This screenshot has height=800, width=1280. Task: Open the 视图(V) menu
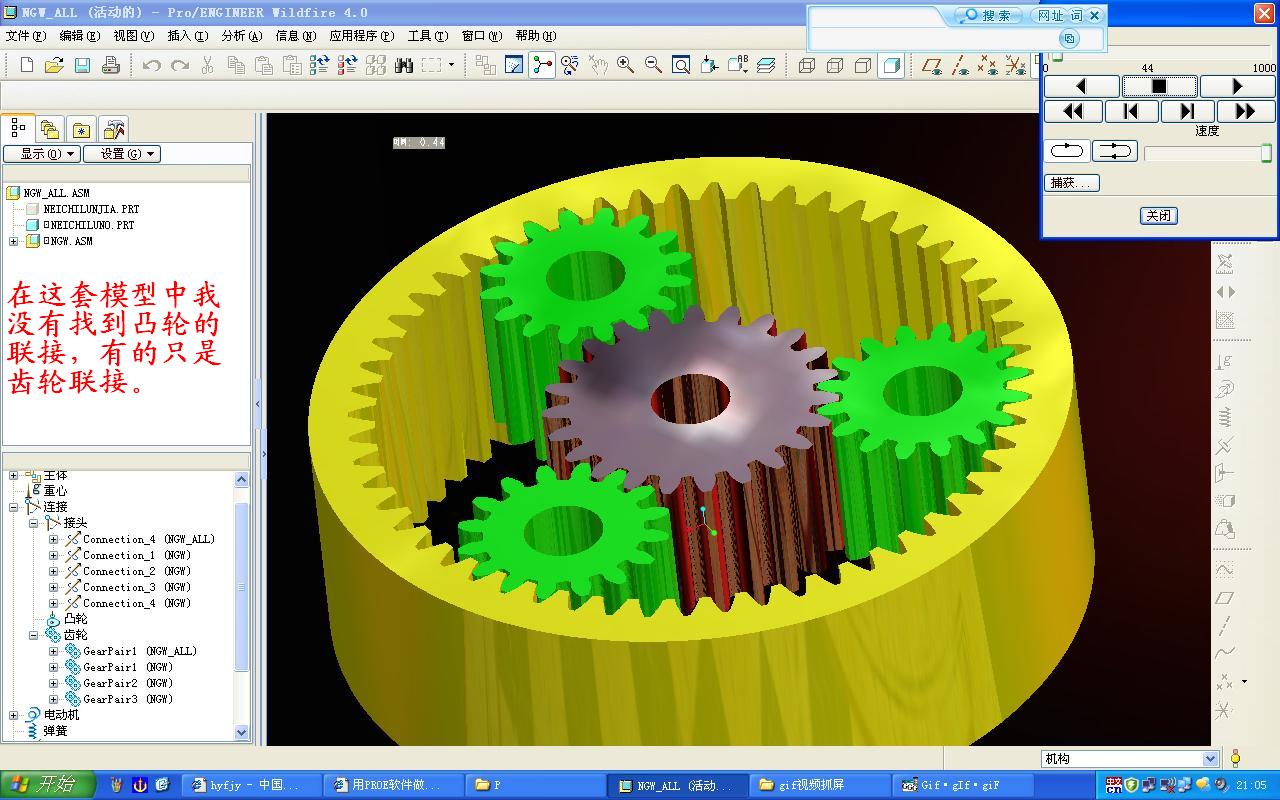(133, 35)
